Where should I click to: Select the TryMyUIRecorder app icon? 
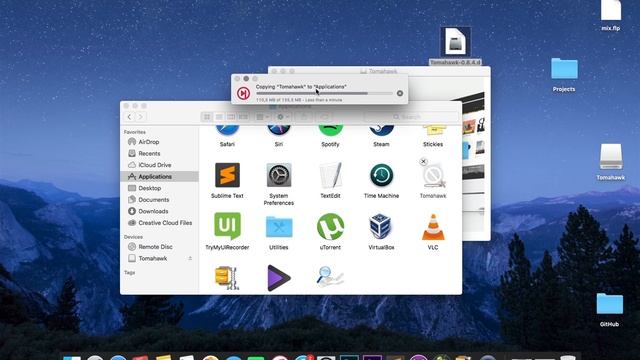(227, 226)
